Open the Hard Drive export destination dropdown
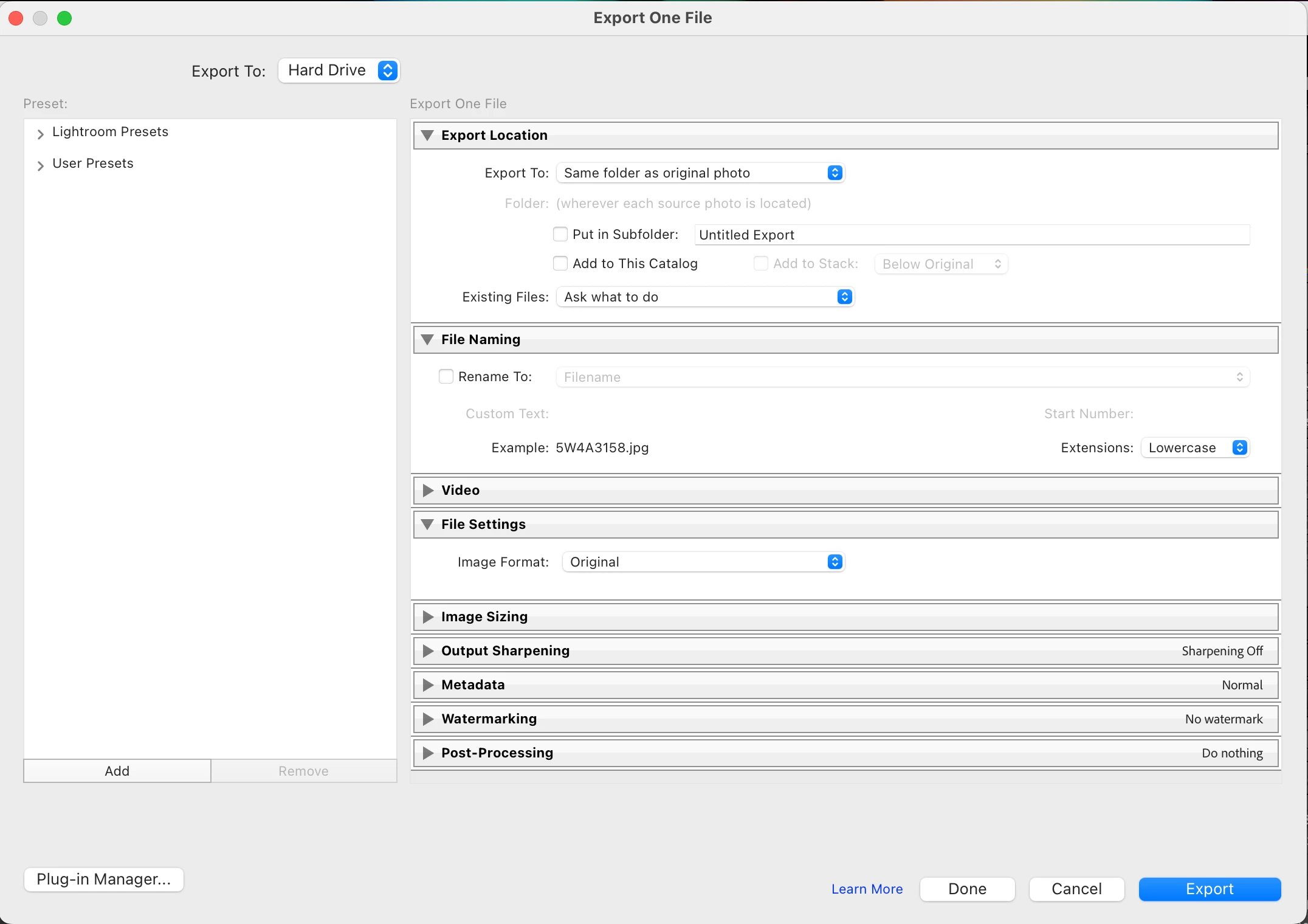 point(339,71)
